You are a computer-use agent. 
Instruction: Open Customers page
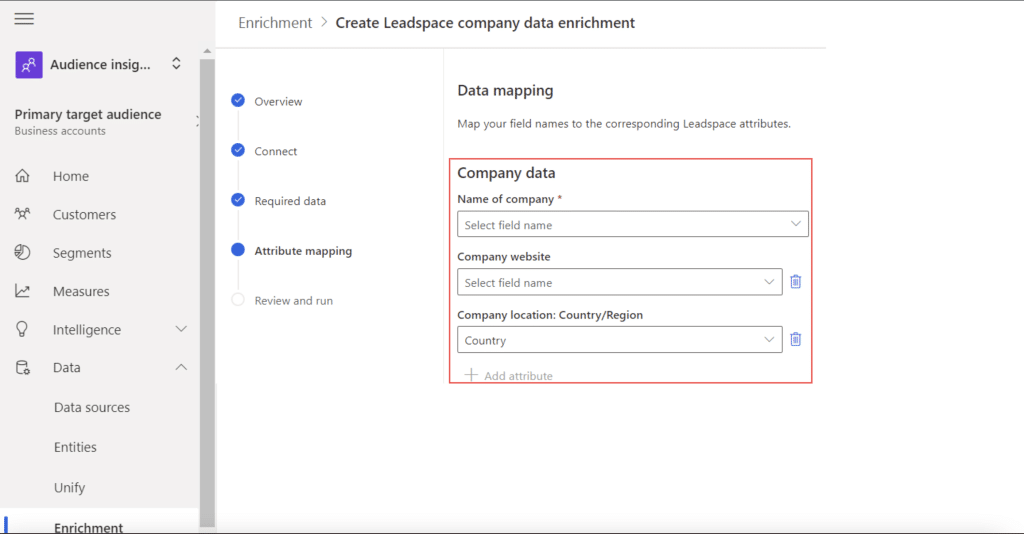(84, 215)
